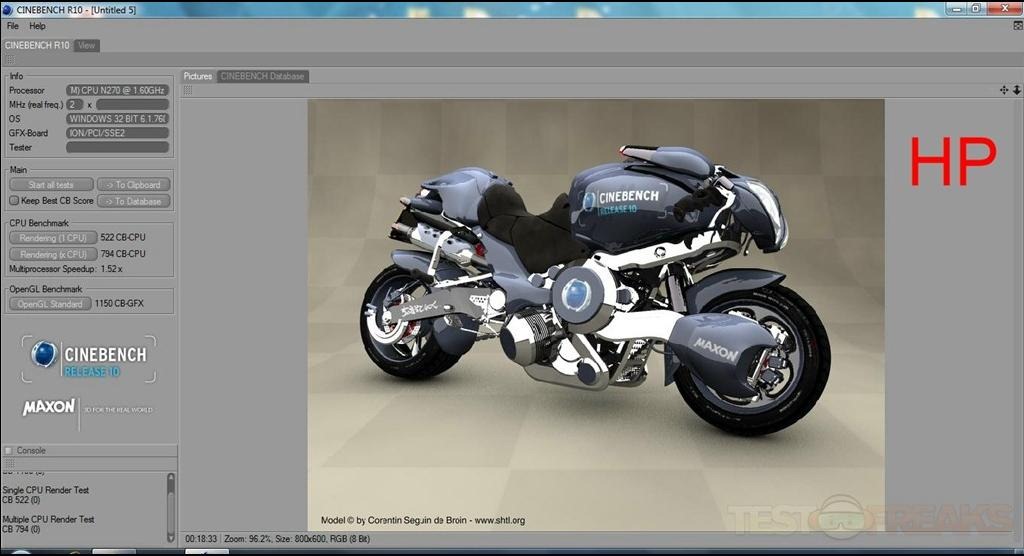
Task: Switch to the View tab
Action: click(x=87, y=45)
